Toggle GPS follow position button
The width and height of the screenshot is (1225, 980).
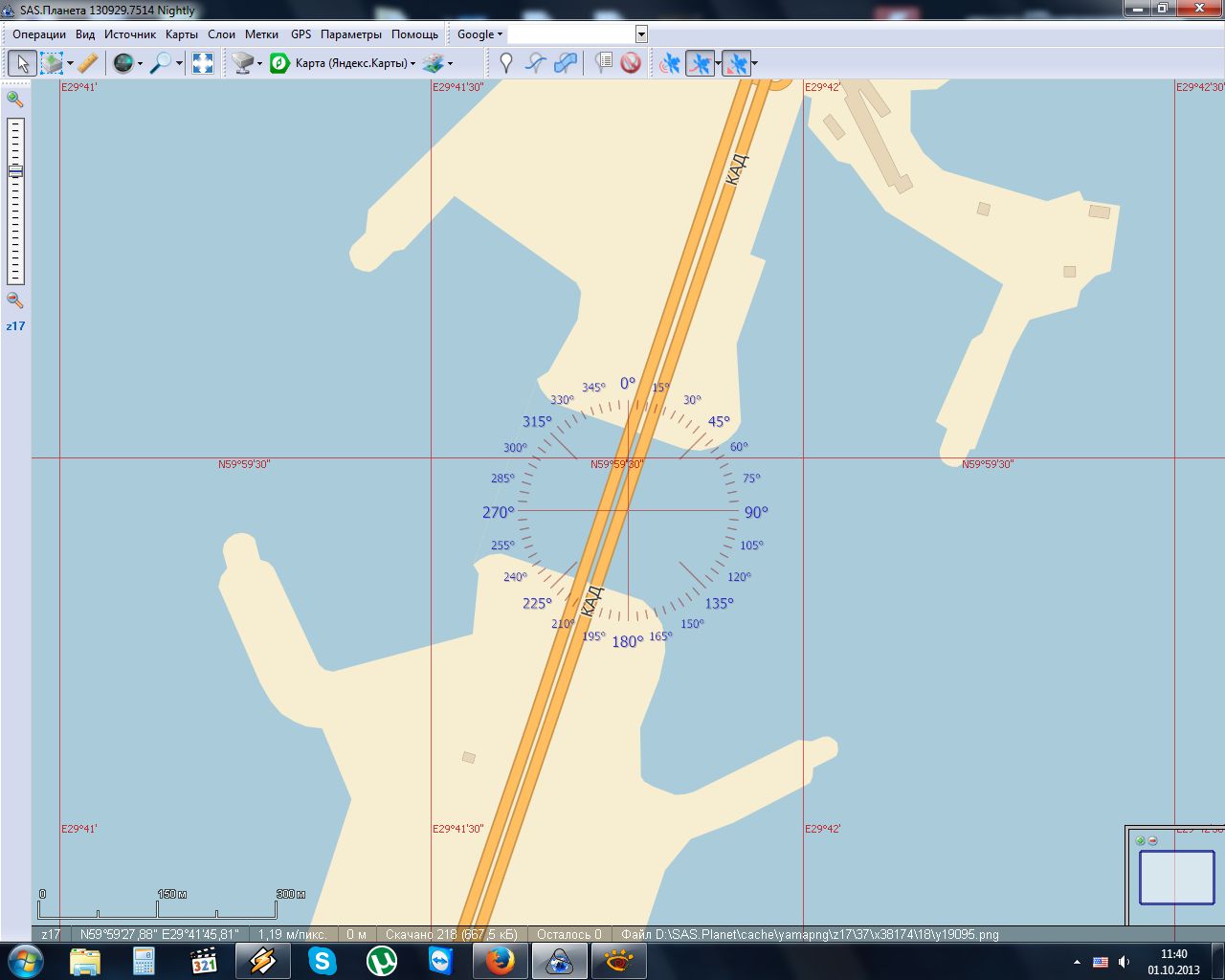pyautogui.click(x=735, y=64)
